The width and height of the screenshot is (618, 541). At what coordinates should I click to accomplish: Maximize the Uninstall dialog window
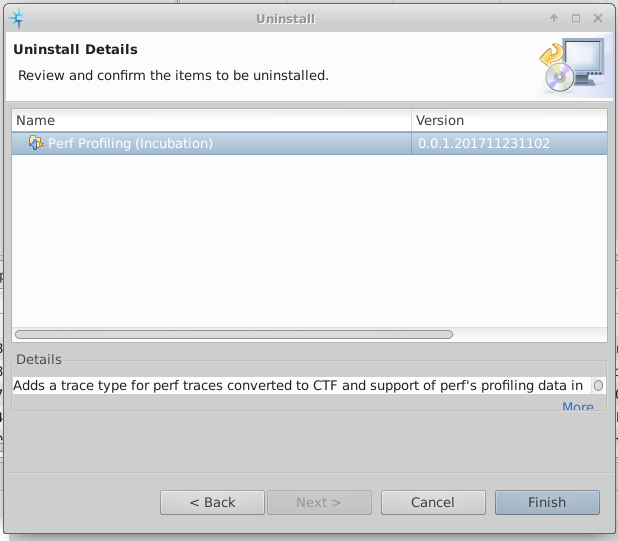click(576, 18)
